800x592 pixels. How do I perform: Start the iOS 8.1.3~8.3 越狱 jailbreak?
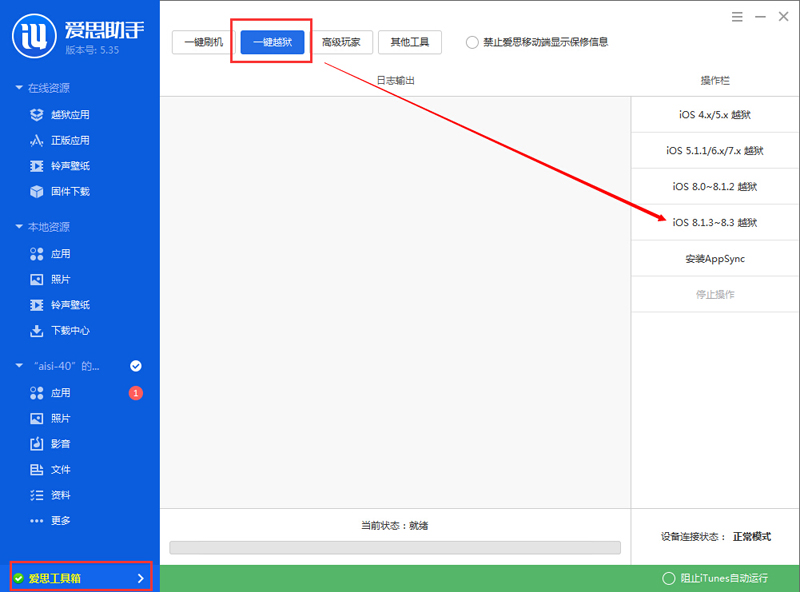coord(714,222)
